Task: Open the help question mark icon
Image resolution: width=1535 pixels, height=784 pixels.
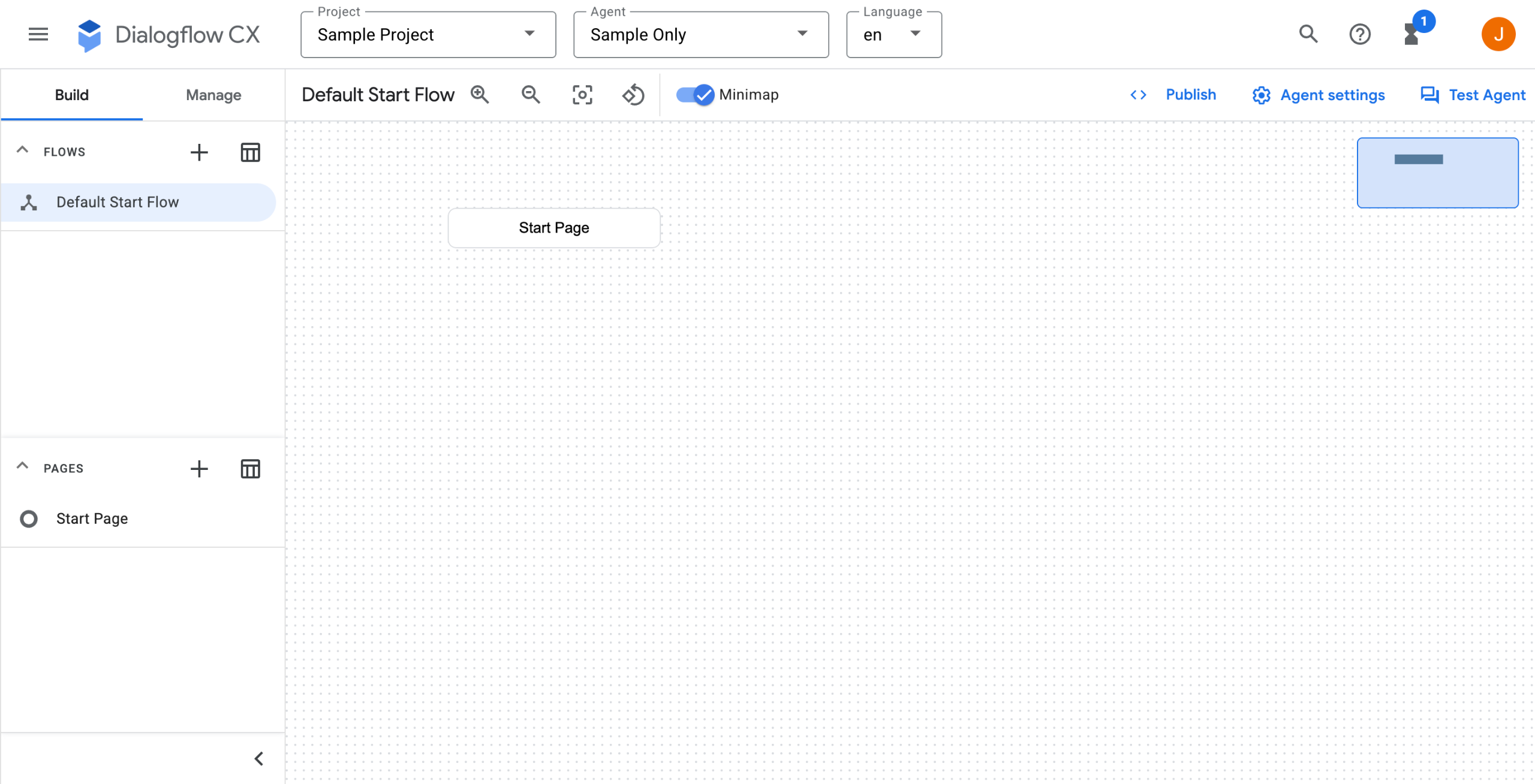Action: pyautogui.click(x=1360, y=34)
